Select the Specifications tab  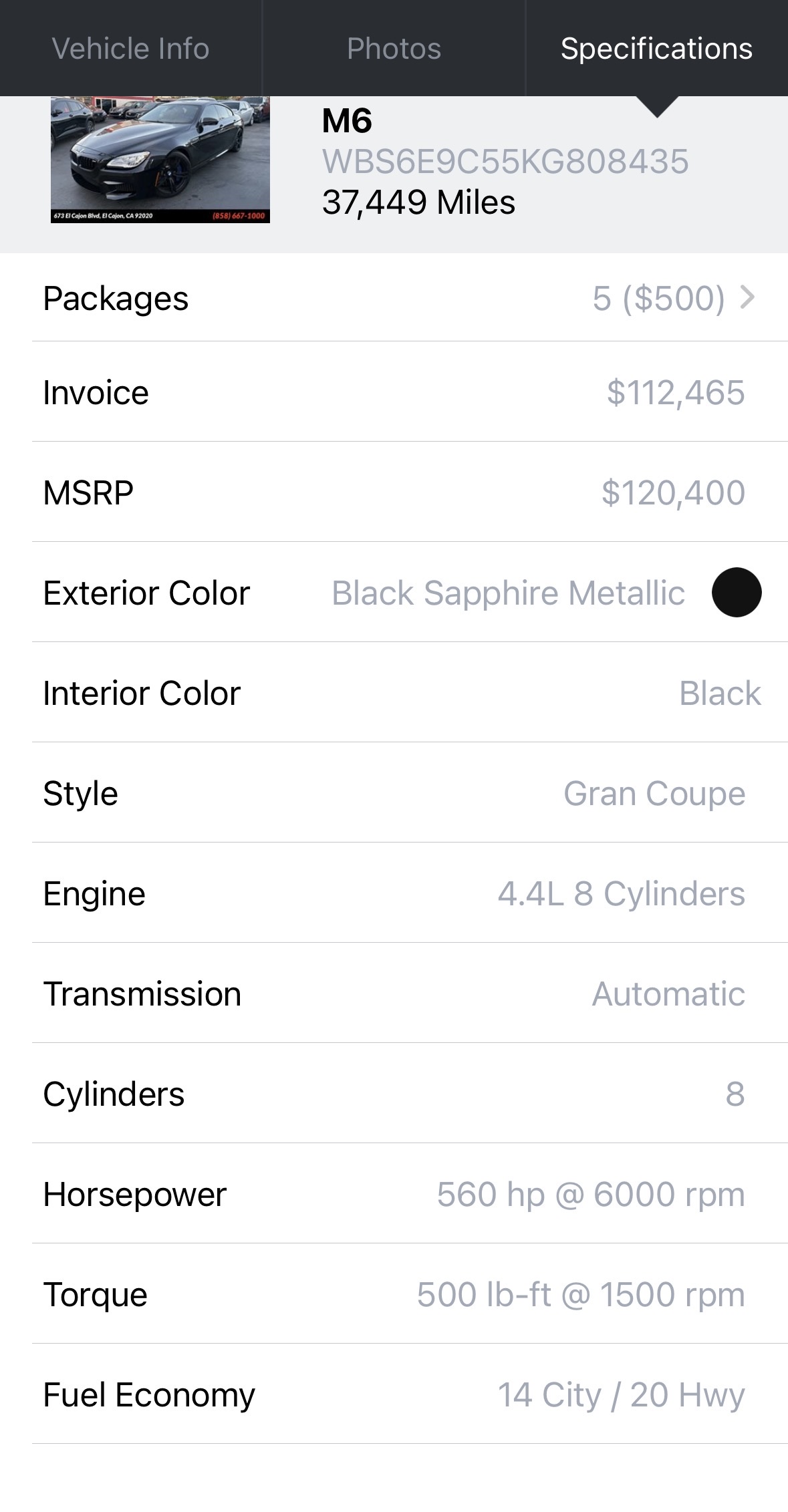(657, 48)
